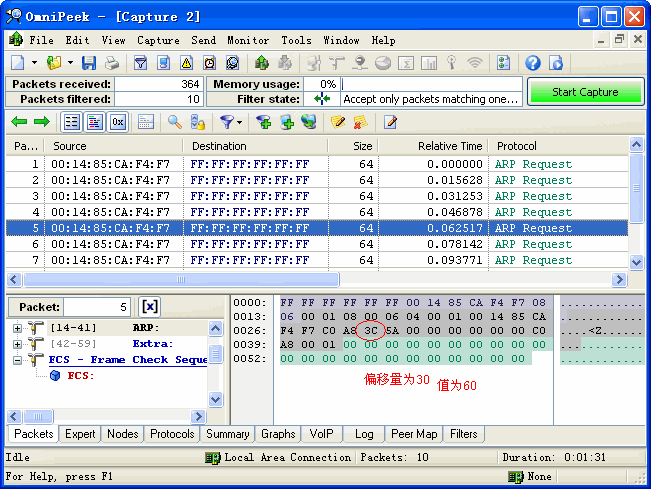
Task: Click the Source column header
Action: [113, 146]
